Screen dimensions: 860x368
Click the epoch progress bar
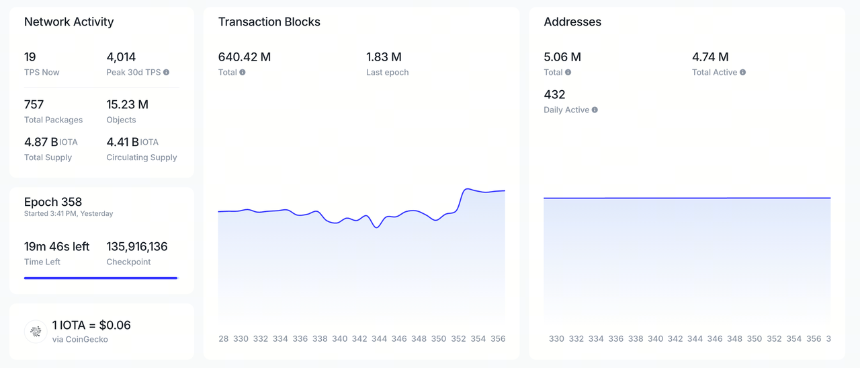101,278
